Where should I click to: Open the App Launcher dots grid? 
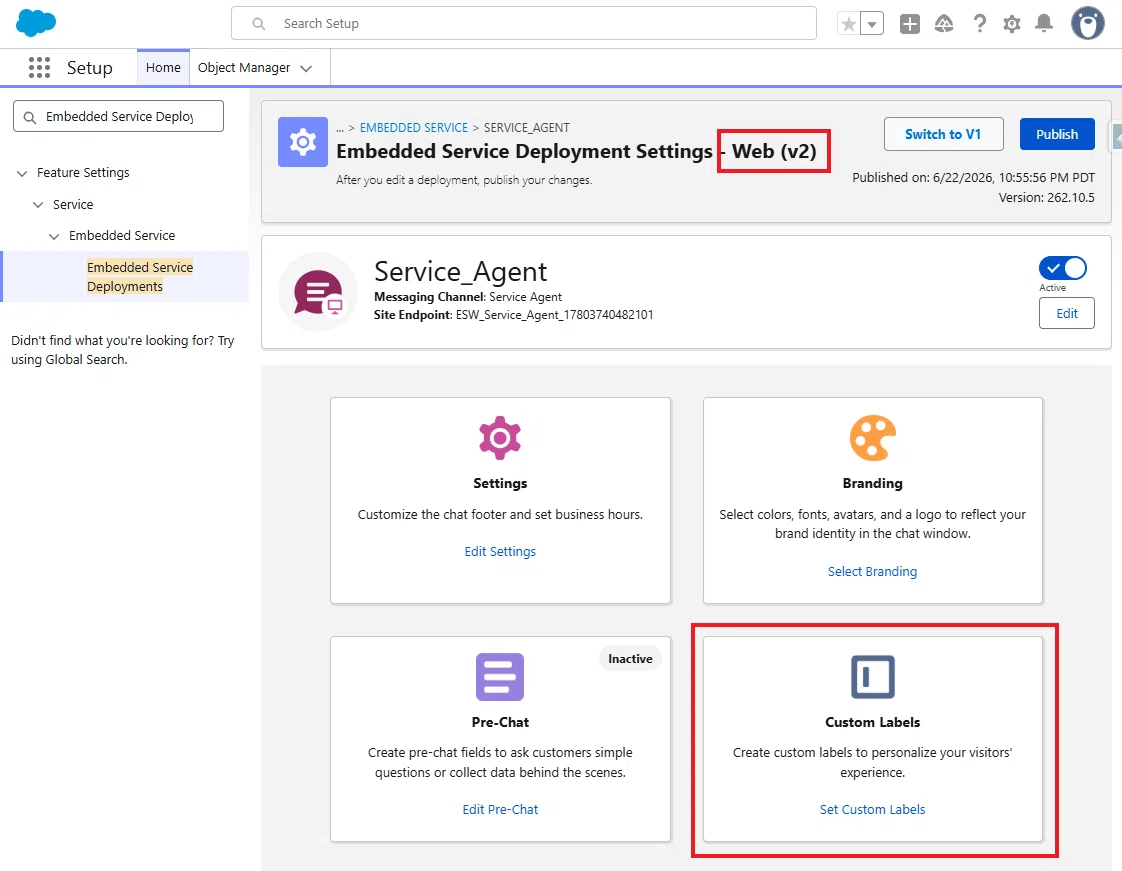click(x=39, y=67)
